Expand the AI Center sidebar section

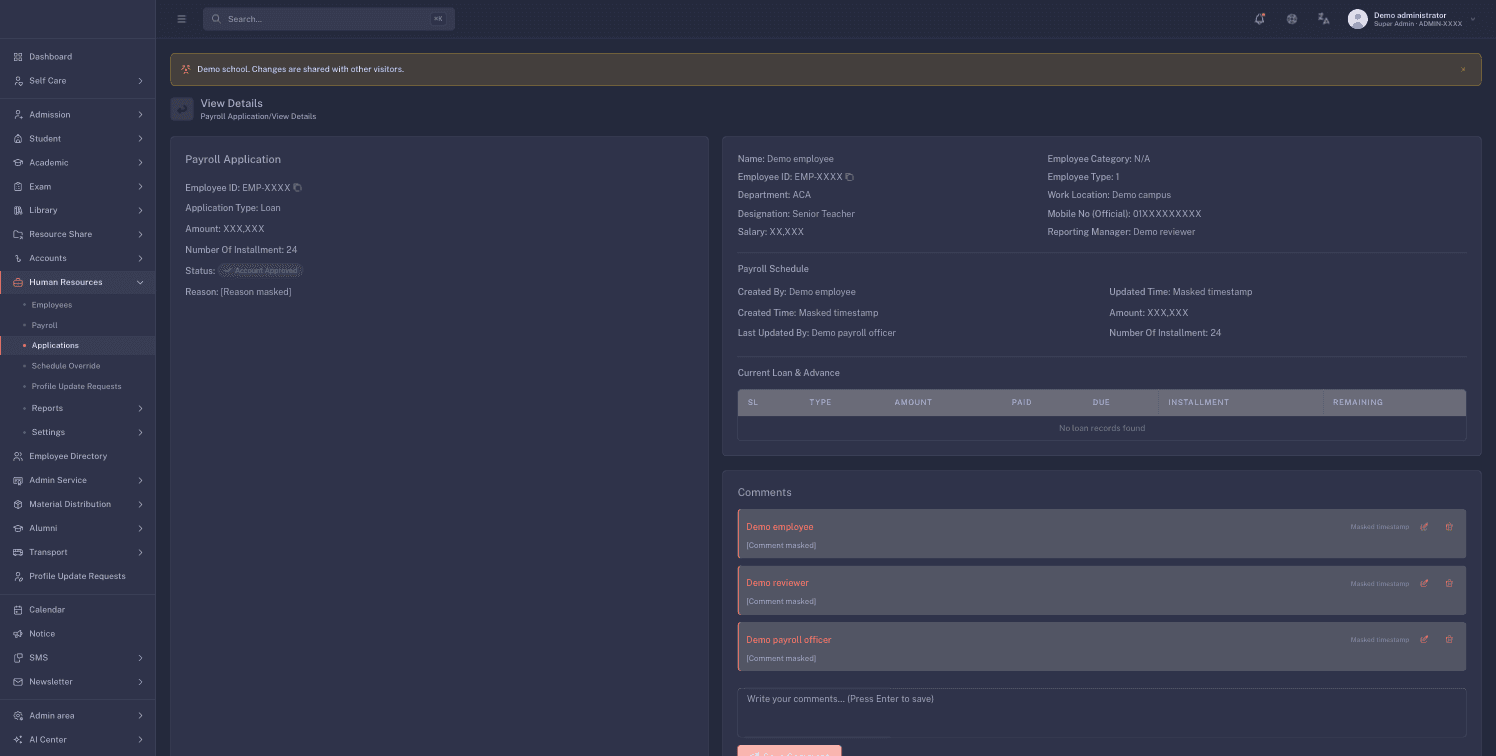pos(77,740)
